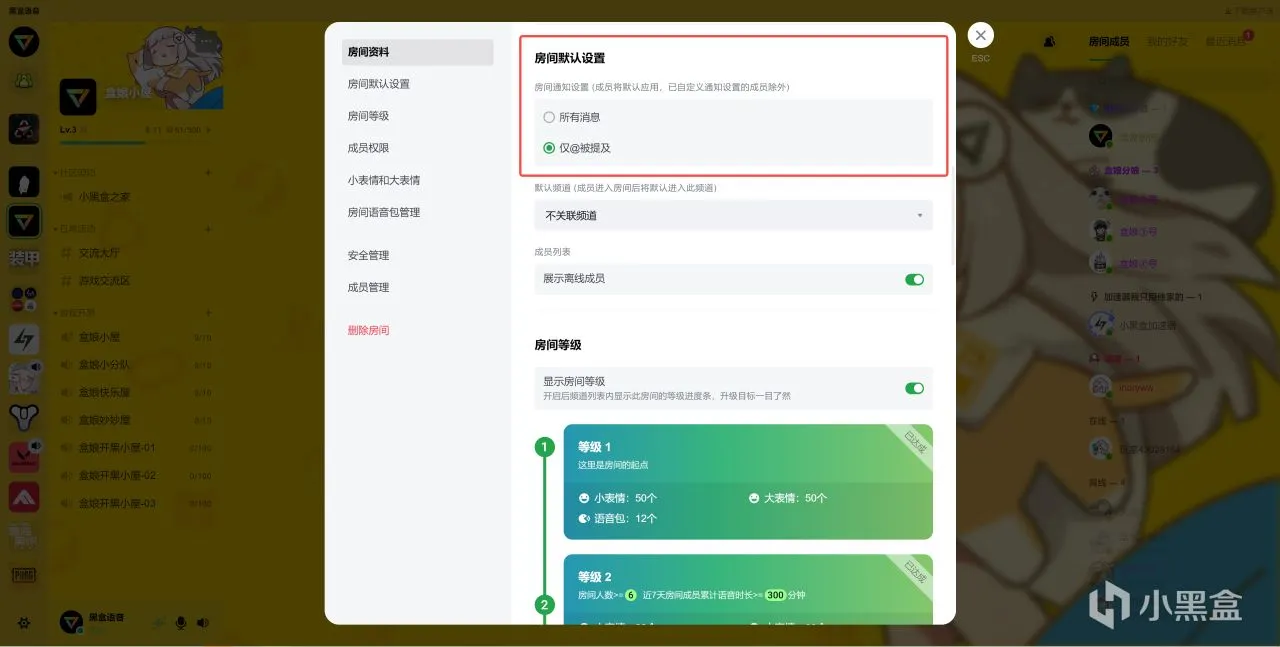Select the lightning bolt server icon
1280x647 pixels.
tap(24, 339)
